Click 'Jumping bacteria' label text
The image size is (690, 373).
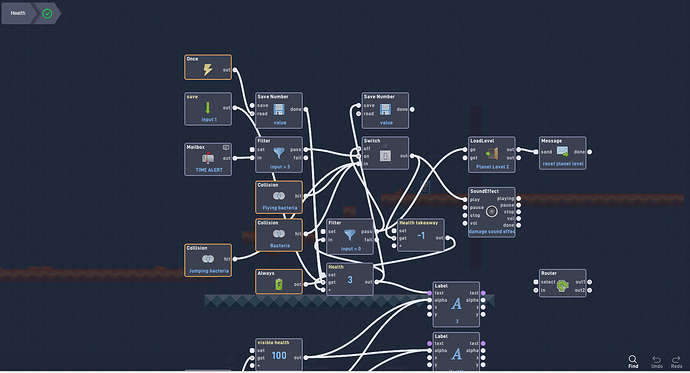[x=209, y=271]
